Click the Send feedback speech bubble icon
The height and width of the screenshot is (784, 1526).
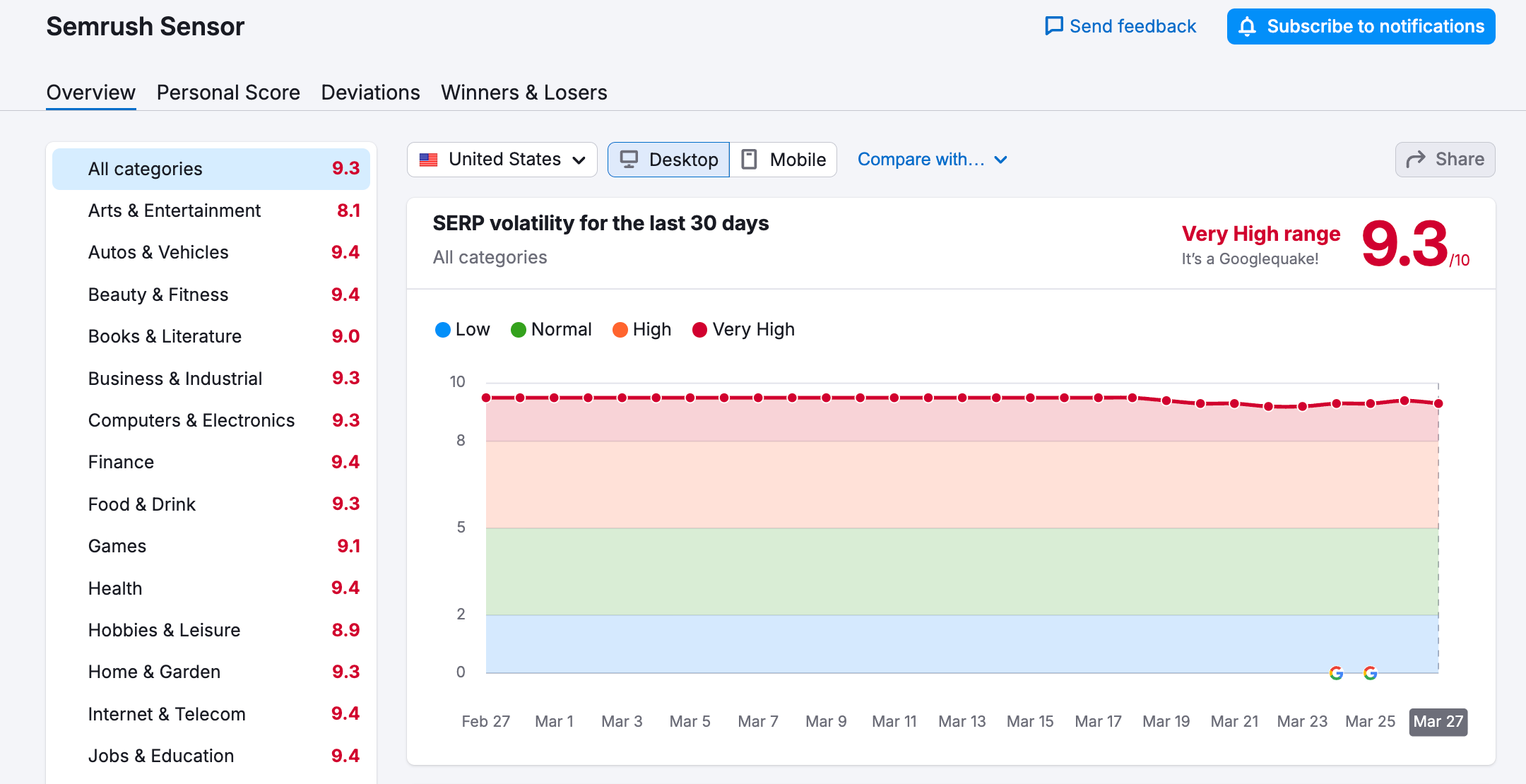coord(1054,26)
